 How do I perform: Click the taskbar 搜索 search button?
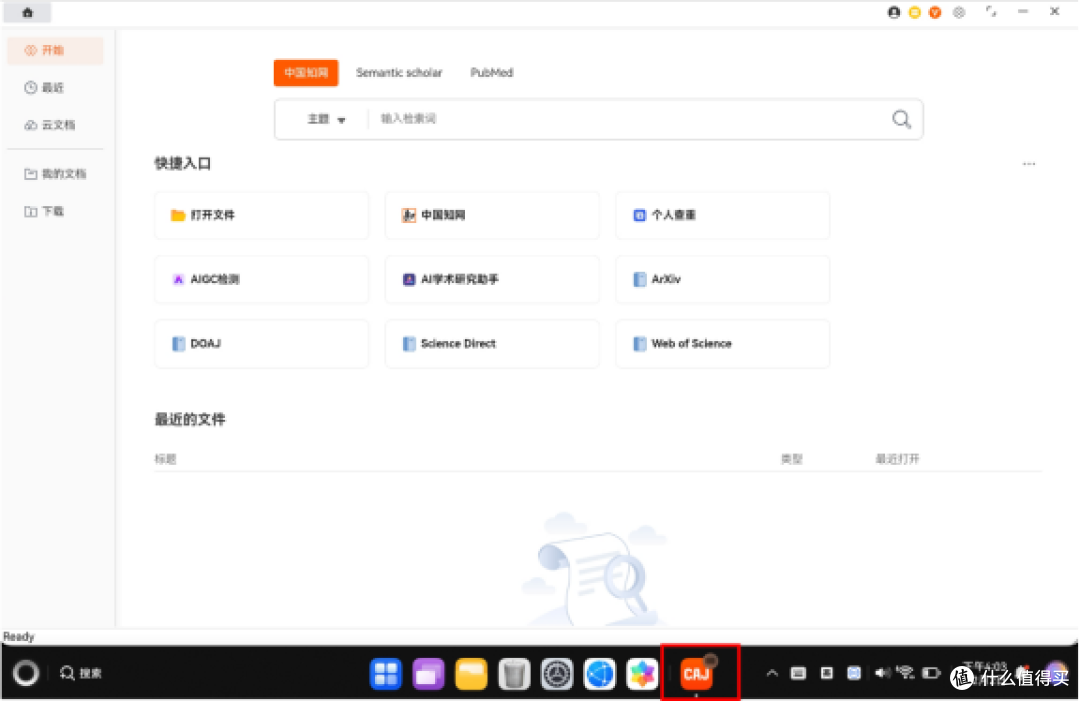81,673
